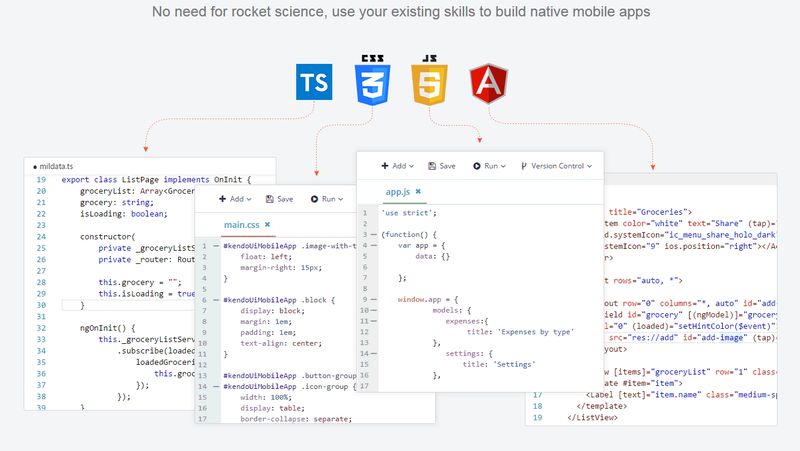Click the rows="auto, *" line

[643, 281]
